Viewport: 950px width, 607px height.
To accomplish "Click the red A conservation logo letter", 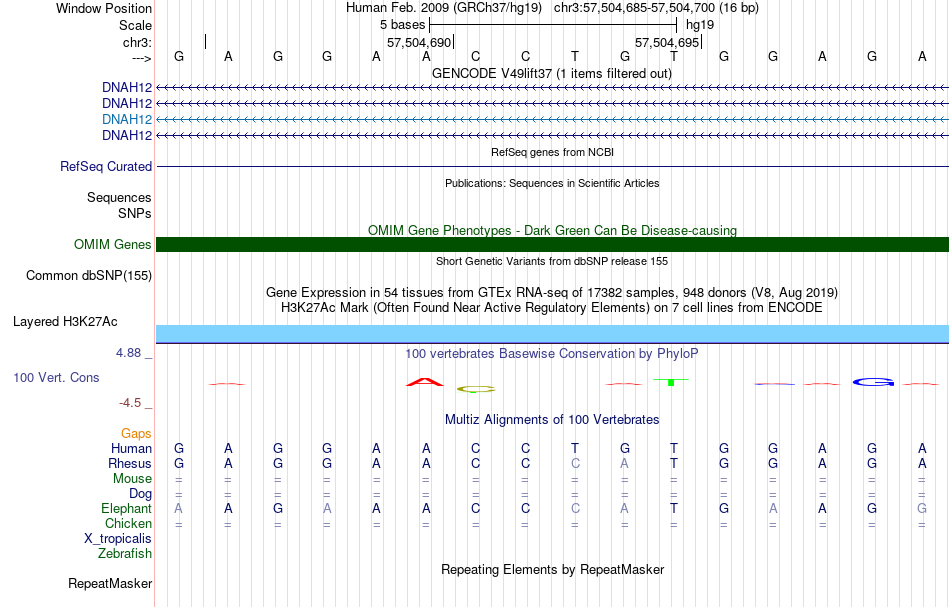I will point(425,382).
